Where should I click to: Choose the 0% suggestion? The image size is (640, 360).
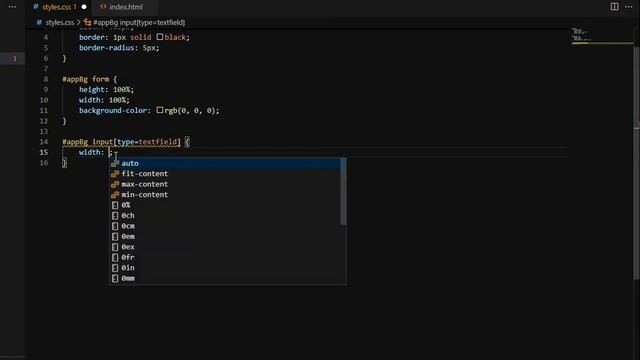tap(225, 205)
